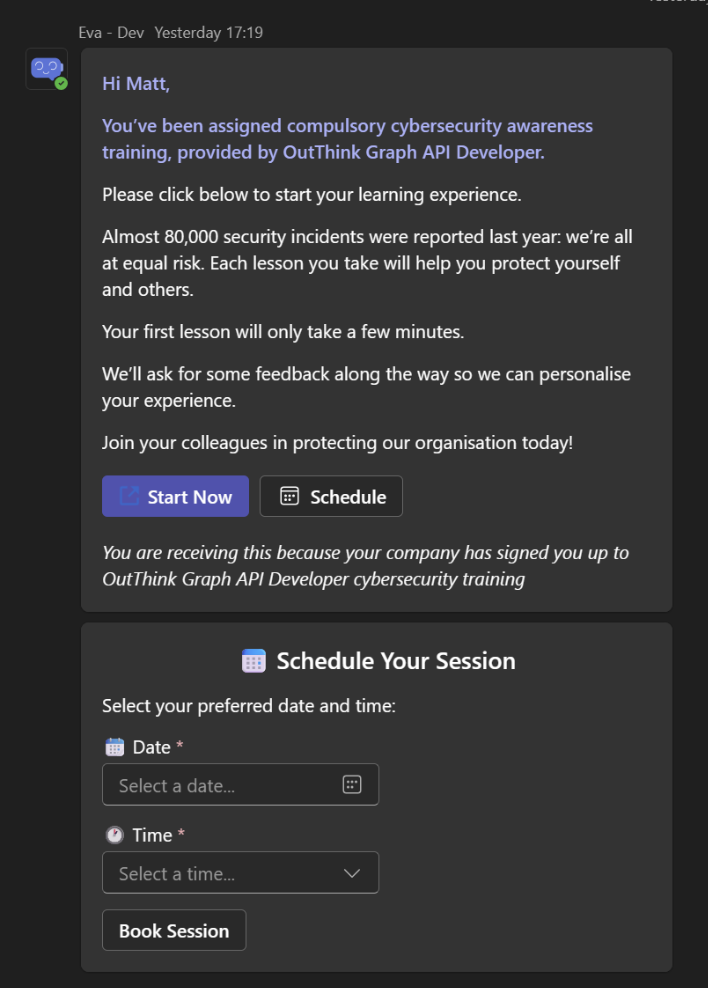708x988 pixels.
Task: Click the external-link icon in Start Now
Action: [x=129, y=497]
